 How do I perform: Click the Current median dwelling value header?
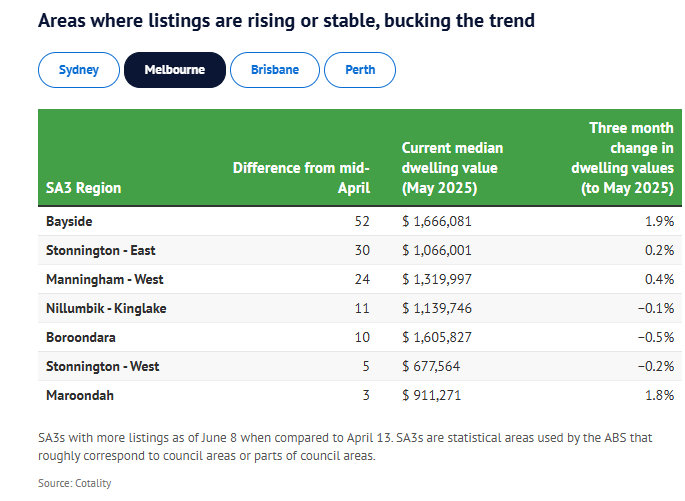[452, 167]
